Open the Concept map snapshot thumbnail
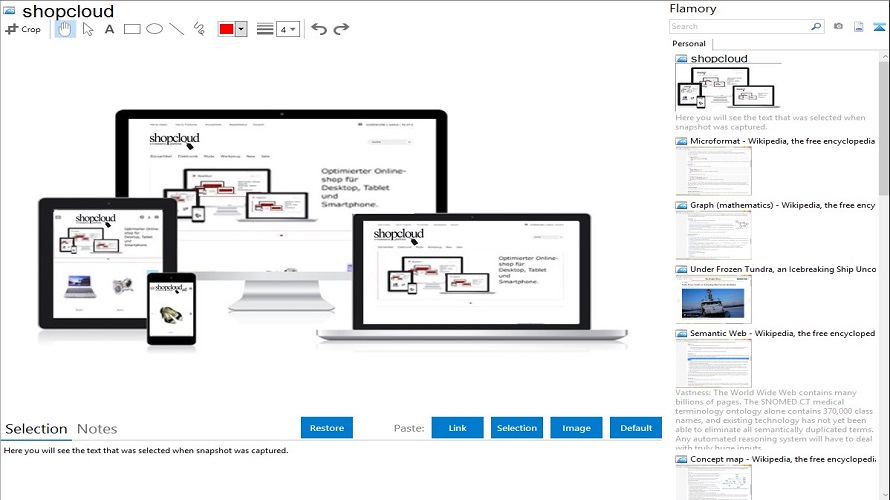Screen dimensions: 890x500 tap(713, 483)
